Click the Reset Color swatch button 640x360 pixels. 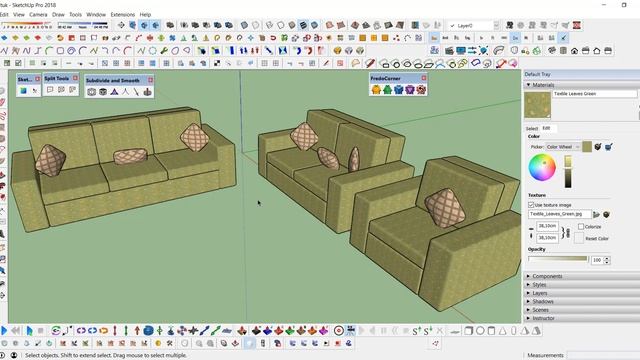579,238
